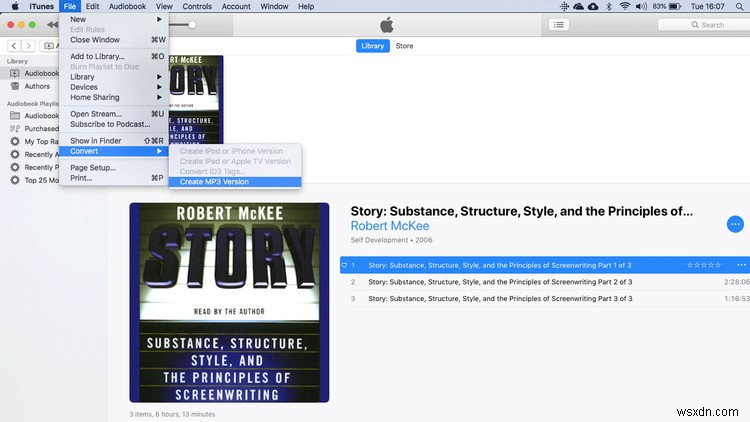This screenshot has width=750, height=422.
Task: Open the Help menu
Action: click(306, 6)
